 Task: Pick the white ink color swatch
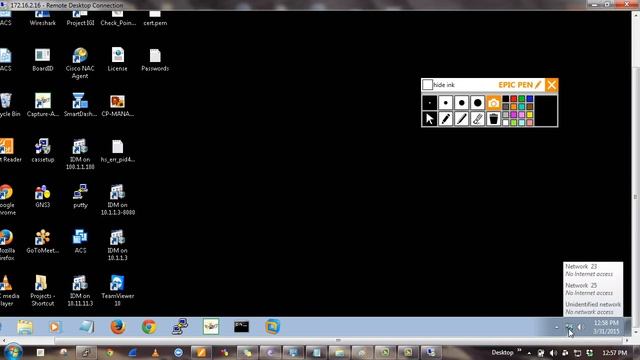pyautogui.click(x=505, y=122)
